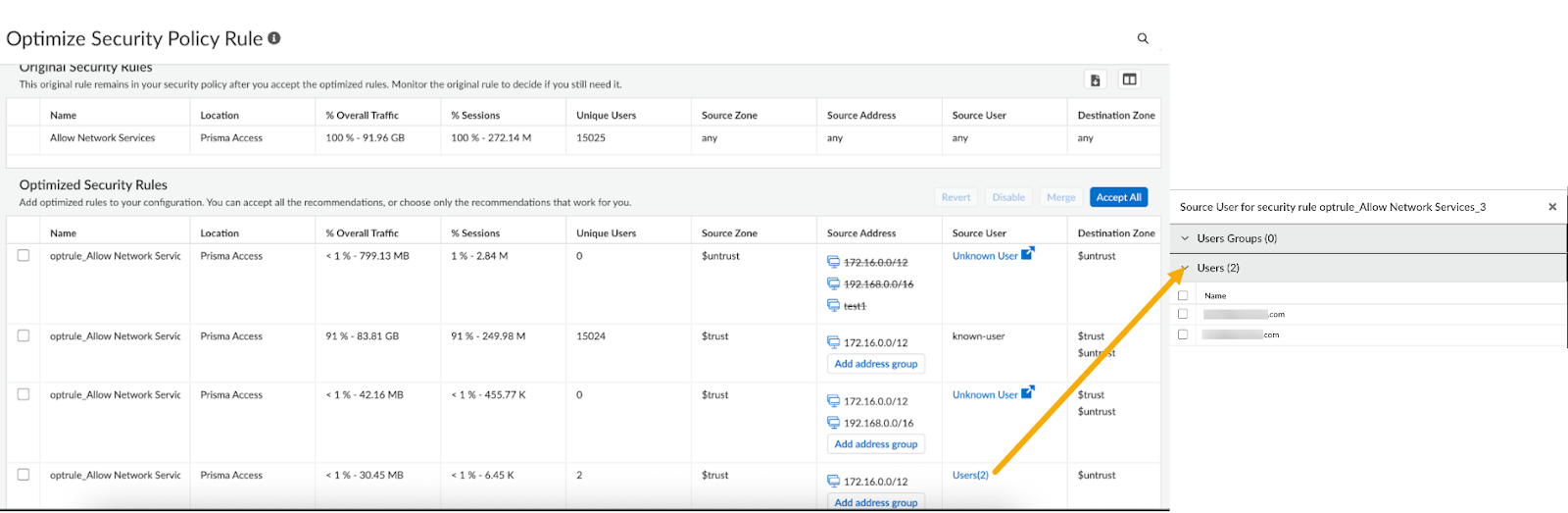Viewport: 1568px width, 513px height.
Task: Expand the Users Groups (0) section
Action: 1185,238
